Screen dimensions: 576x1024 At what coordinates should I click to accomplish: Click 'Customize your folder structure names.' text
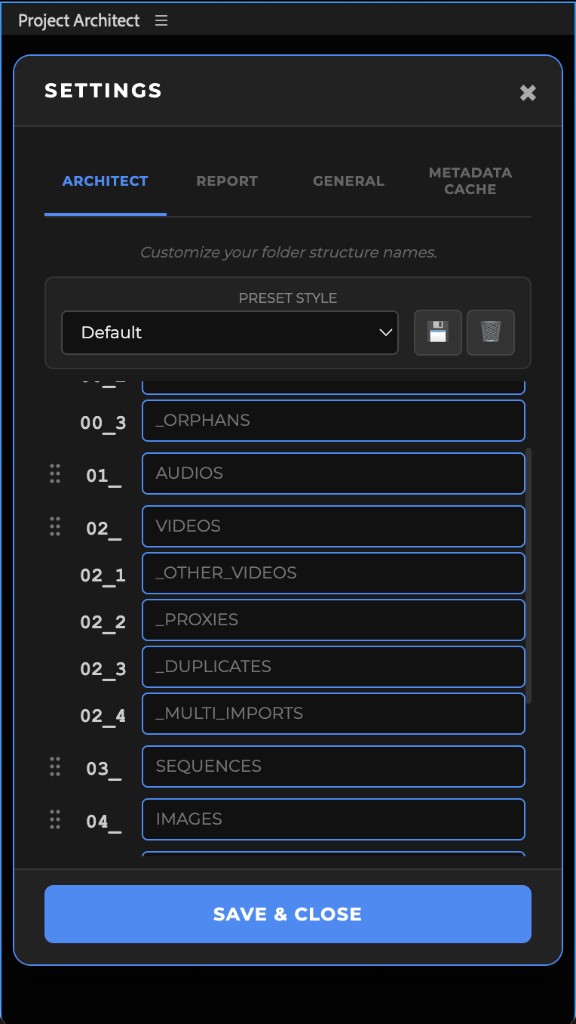coord(288,253)
